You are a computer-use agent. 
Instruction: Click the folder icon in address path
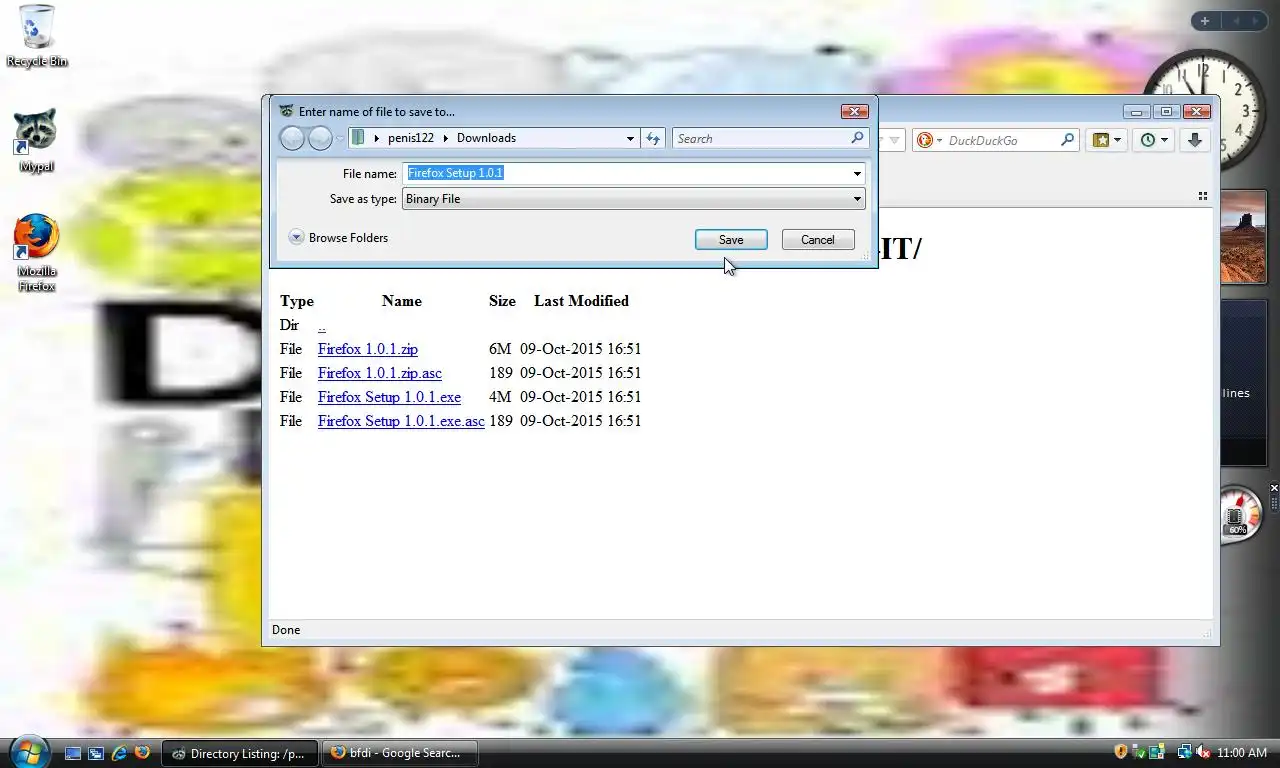359,138
